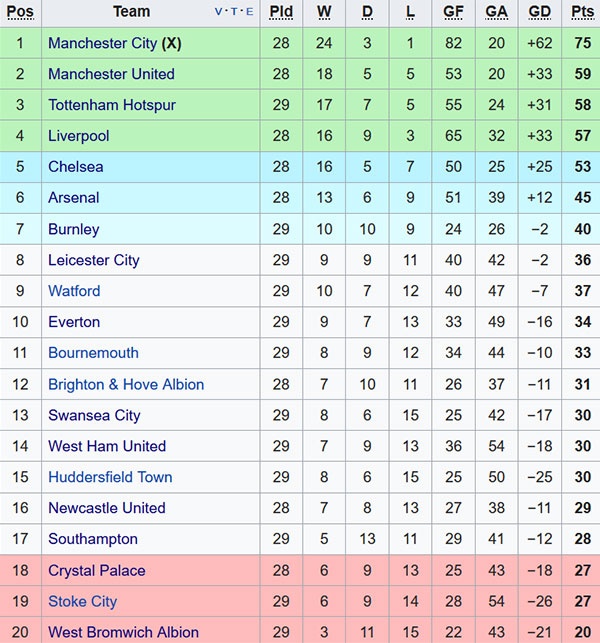
Task: Open the Chelsea team link
Action: pyautogui.click(x=75, y=167)
